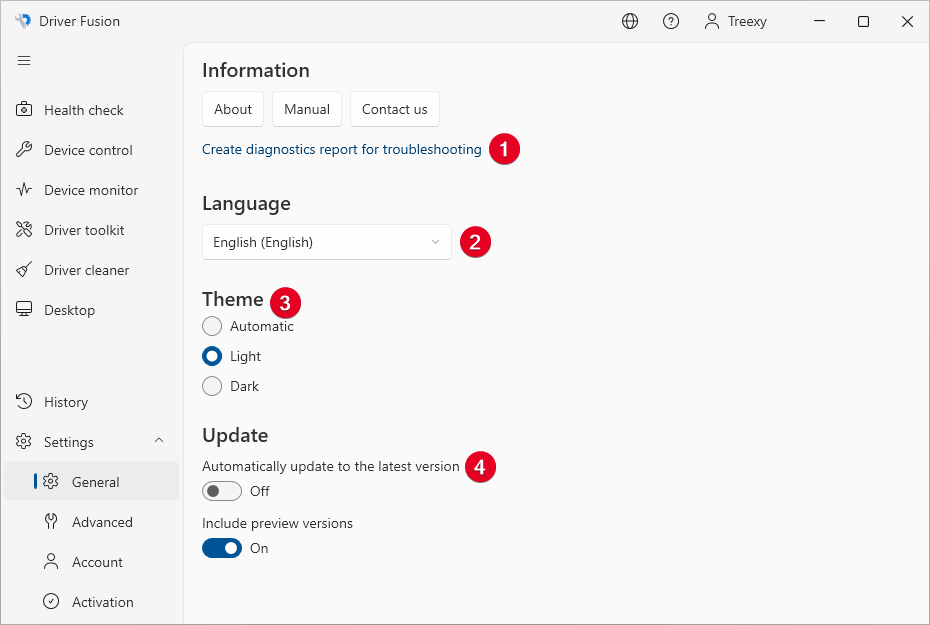Open the Health check page
930x625 pixels.
[x=92, y=110]
